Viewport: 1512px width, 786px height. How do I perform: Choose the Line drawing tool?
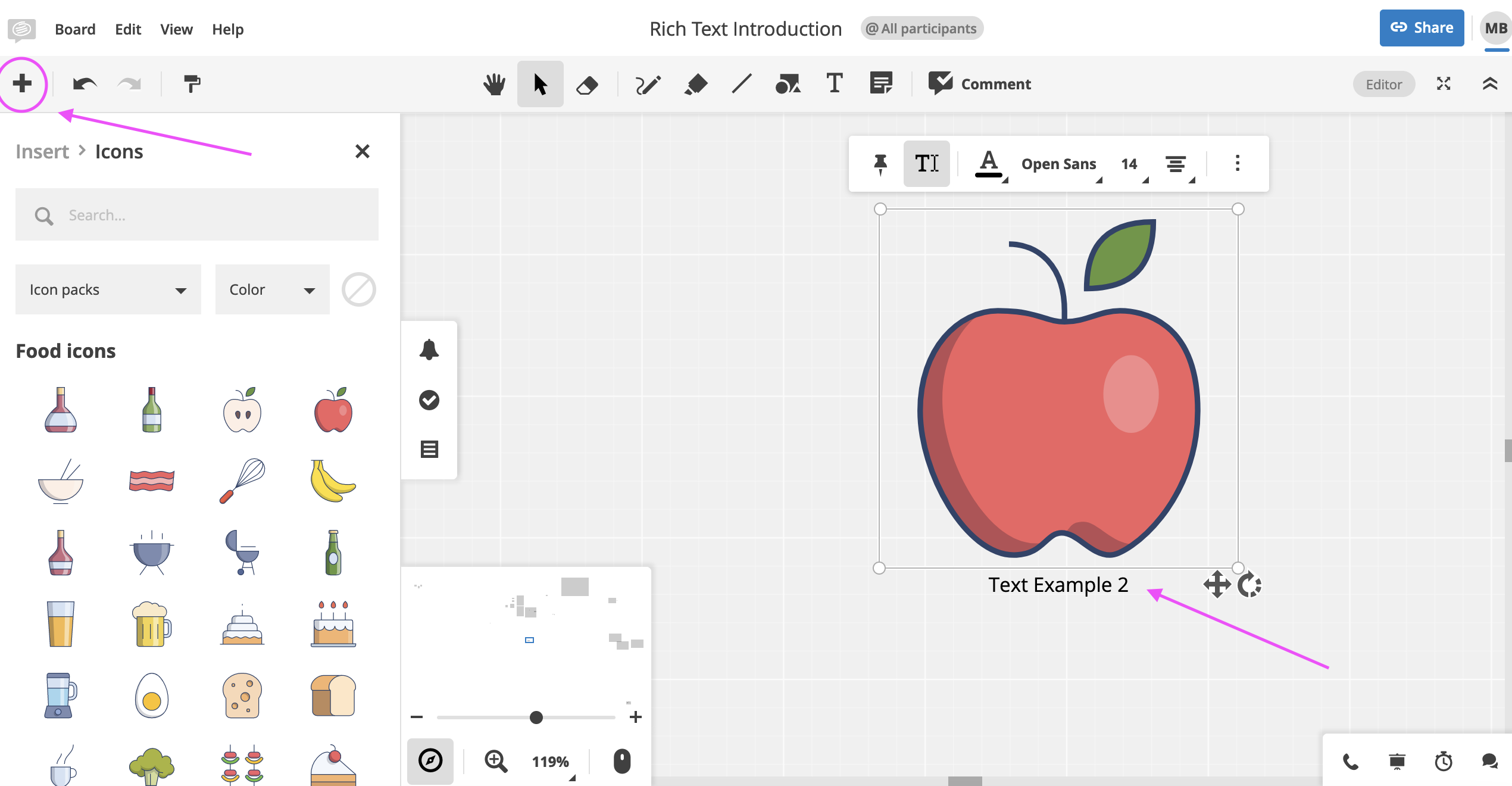pos(742,84)
